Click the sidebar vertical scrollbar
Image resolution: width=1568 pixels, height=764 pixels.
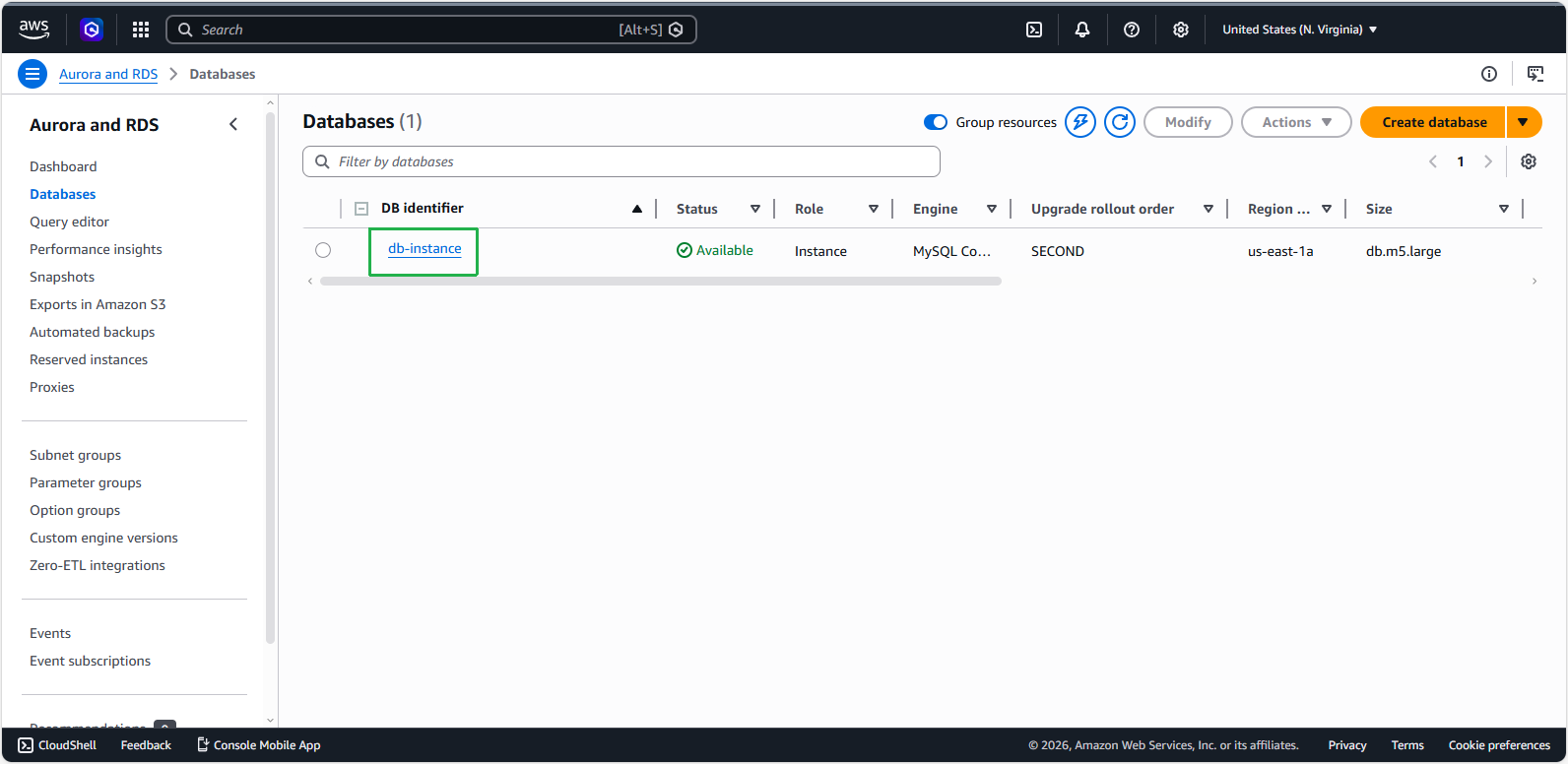pyautogui.click(x=270, y=379)
